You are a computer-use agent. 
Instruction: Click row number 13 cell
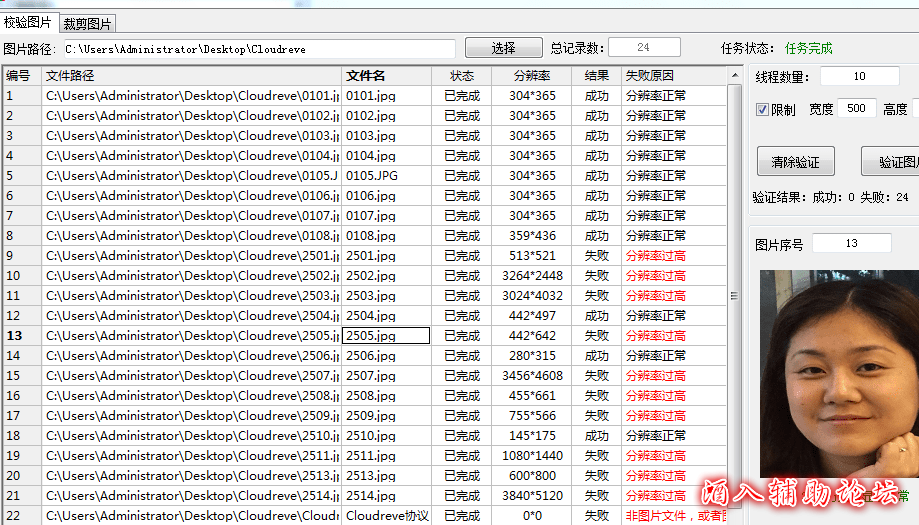coord(22,336)
